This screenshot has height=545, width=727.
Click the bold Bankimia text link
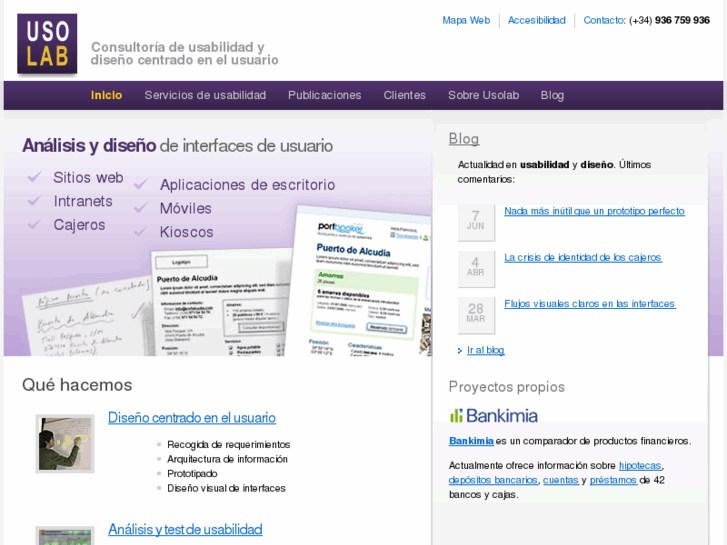pyautogui.click(x=471, y=441)
